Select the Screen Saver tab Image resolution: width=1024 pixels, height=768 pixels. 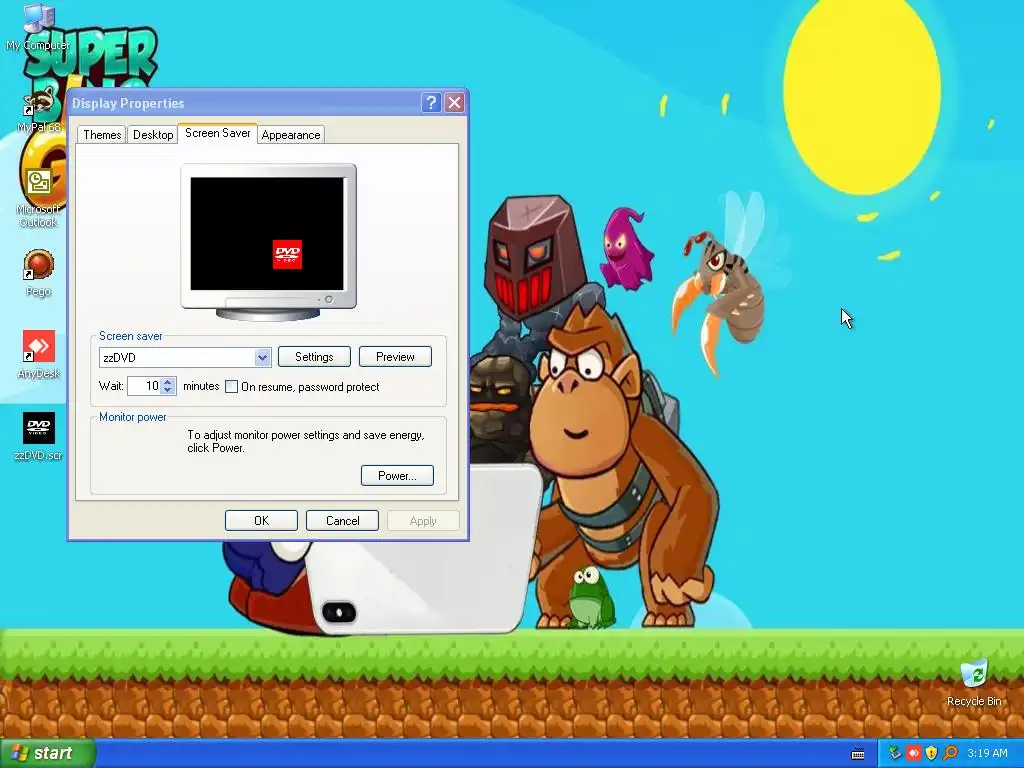[217, 133]
